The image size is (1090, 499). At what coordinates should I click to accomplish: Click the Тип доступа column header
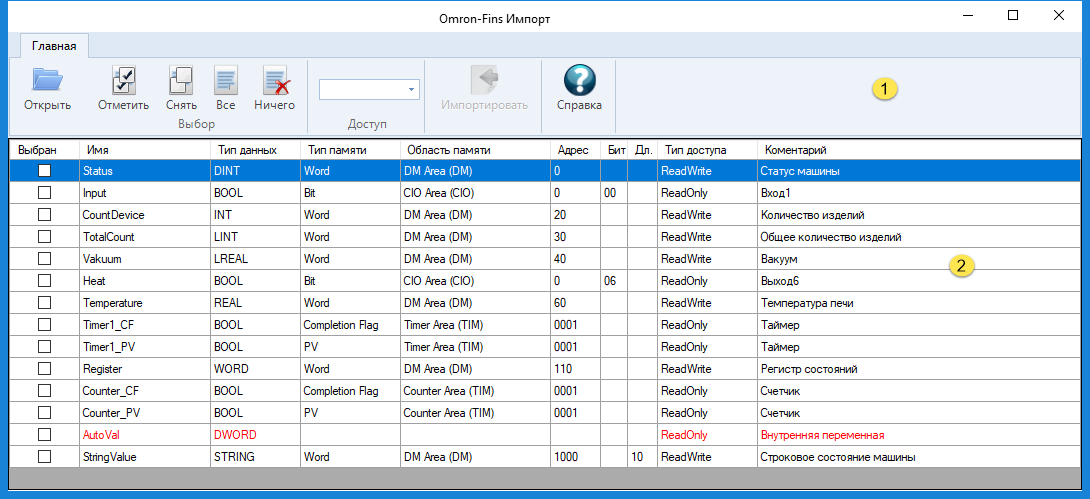click(x=708, y=149)
